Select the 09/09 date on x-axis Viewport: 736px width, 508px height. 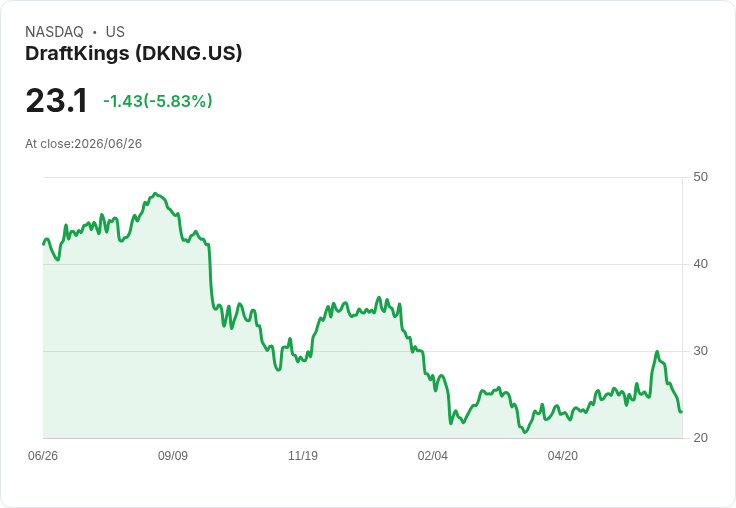(x=173, y=455)
